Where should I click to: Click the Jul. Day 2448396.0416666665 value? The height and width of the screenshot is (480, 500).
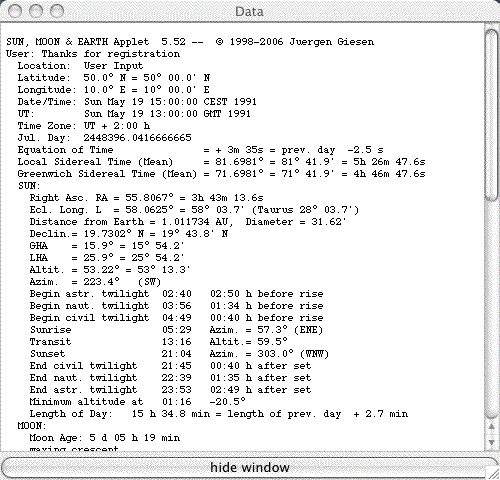click(x=137, y=138)
